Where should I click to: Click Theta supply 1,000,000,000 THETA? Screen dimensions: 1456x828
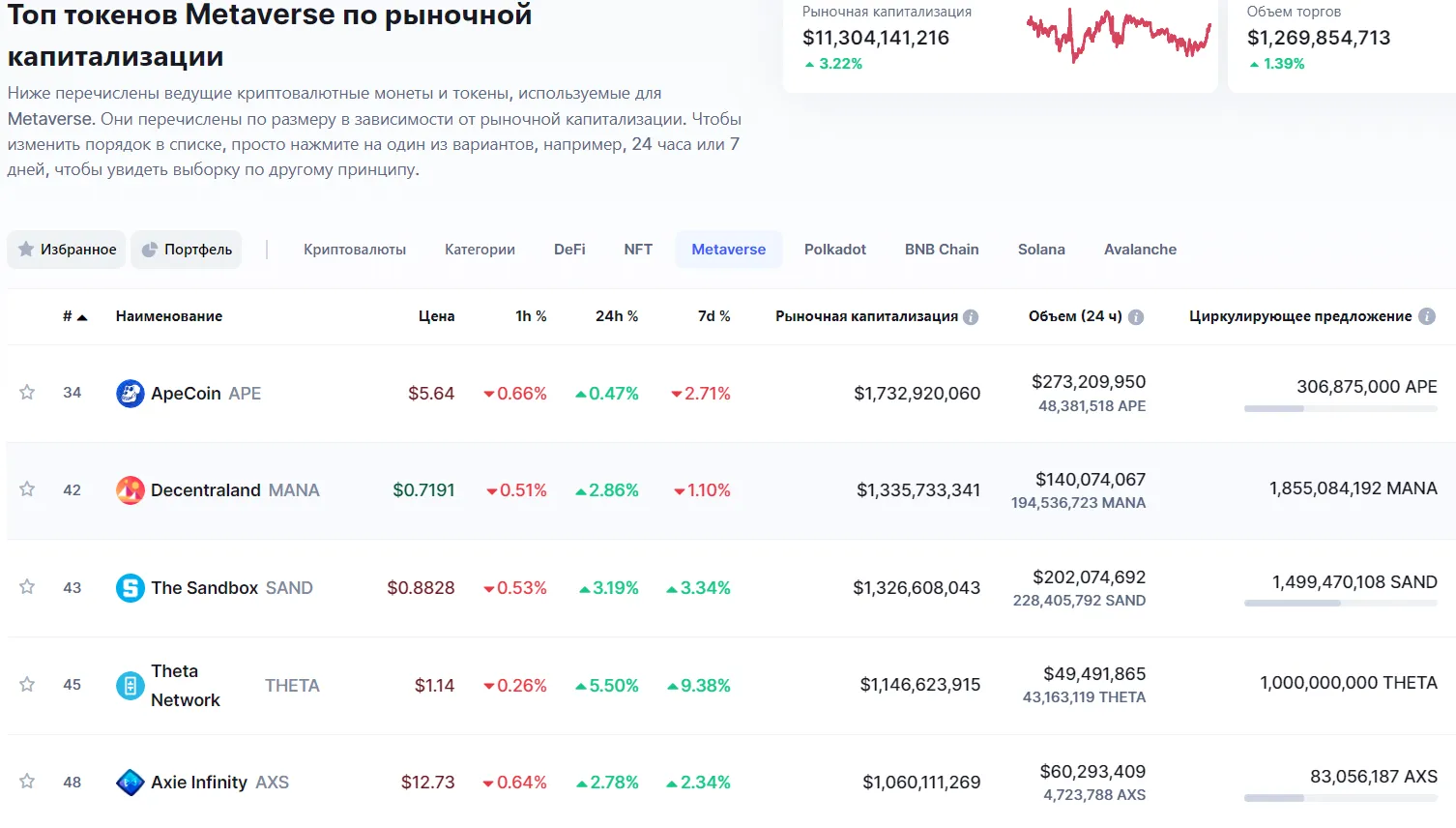1349,683
